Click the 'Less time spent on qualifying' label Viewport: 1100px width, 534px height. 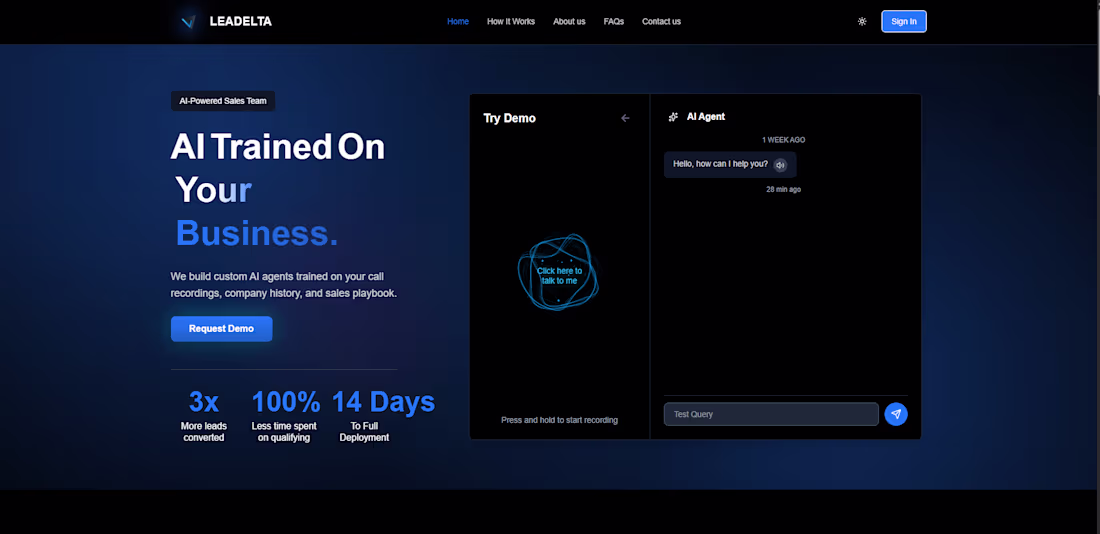click(284, 432)
